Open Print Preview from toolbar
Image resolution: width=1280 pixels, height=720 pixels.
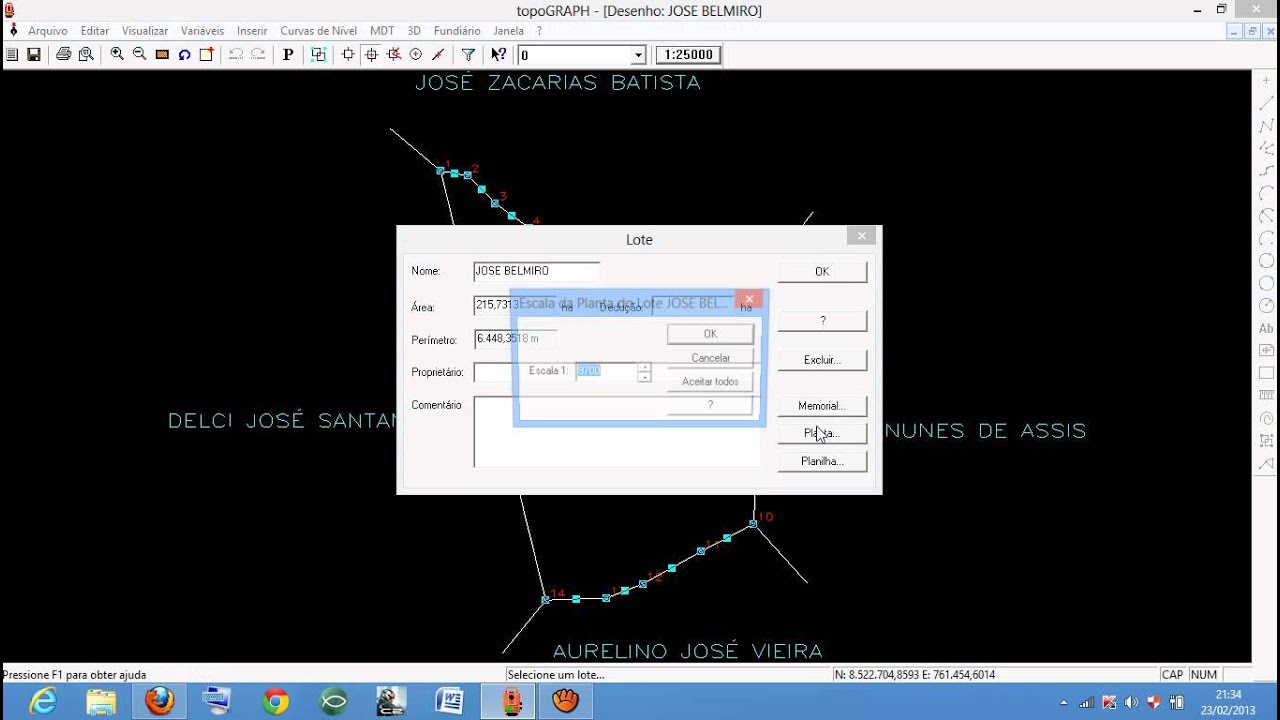(x=86, y=55)
